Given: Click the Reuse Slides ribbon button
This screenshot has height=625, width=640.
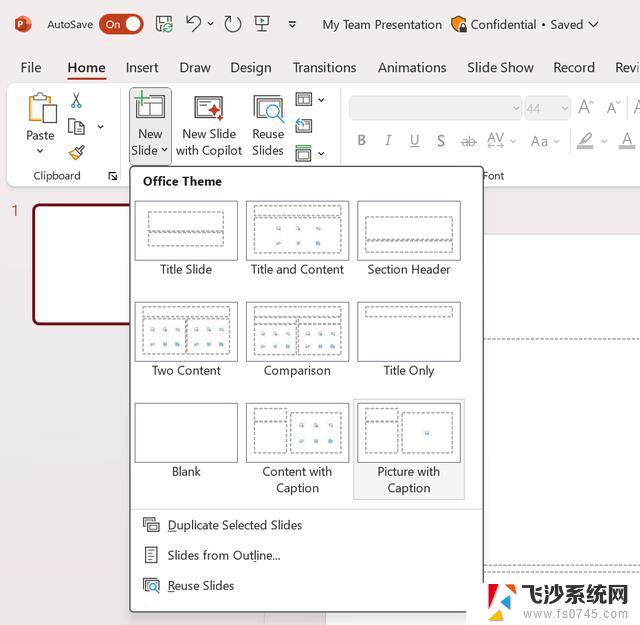Looking at the screenshot, I should click(268, 126).
